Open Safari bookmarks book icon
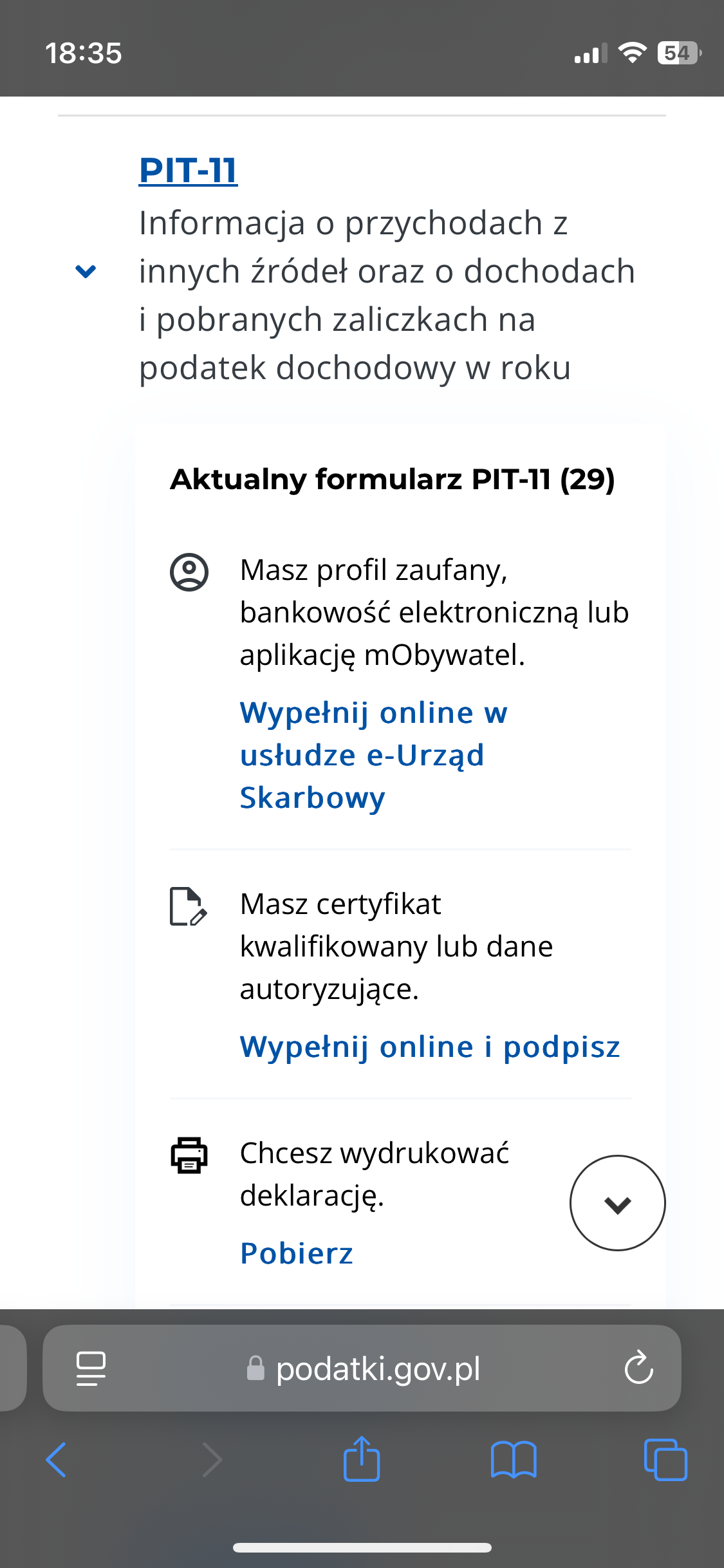Image resolution: width=724 pixels, height=1568 pixels. pyautogui.click(x=513, y=1460)
